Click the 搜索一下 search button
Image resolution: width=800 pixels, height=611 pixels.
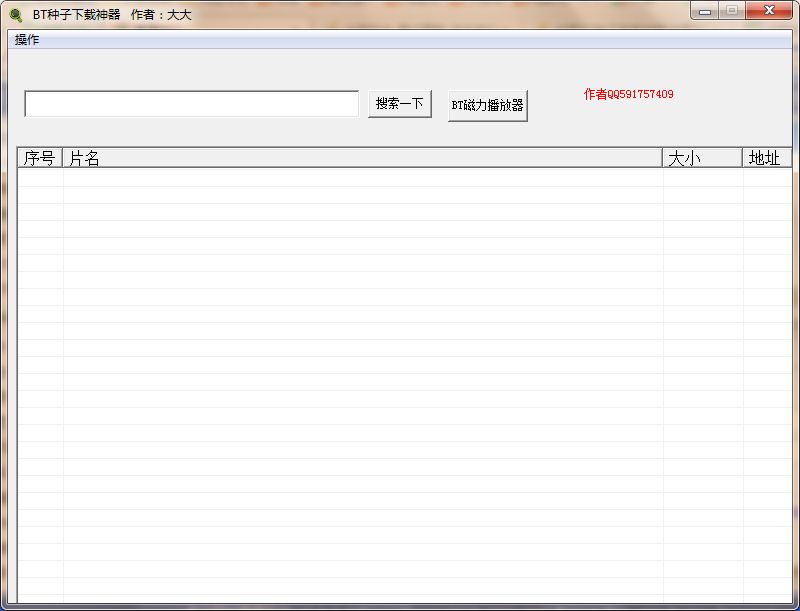400,104
